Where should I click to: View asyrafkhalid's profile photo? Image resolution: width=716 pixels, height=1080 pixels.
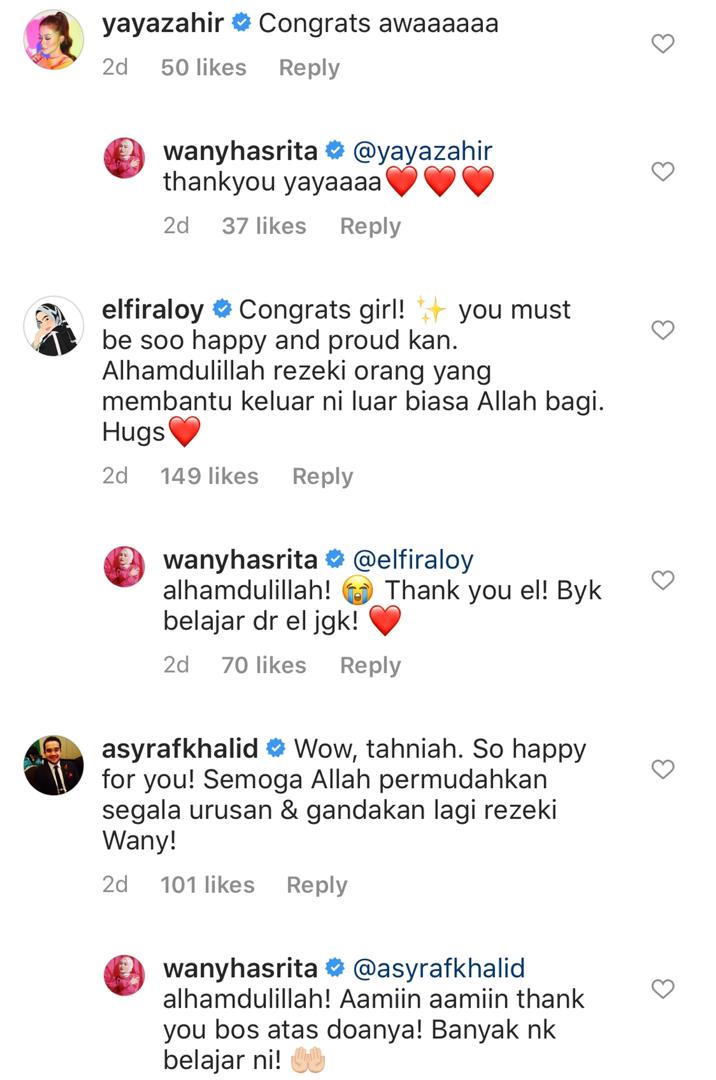point(54,765)
